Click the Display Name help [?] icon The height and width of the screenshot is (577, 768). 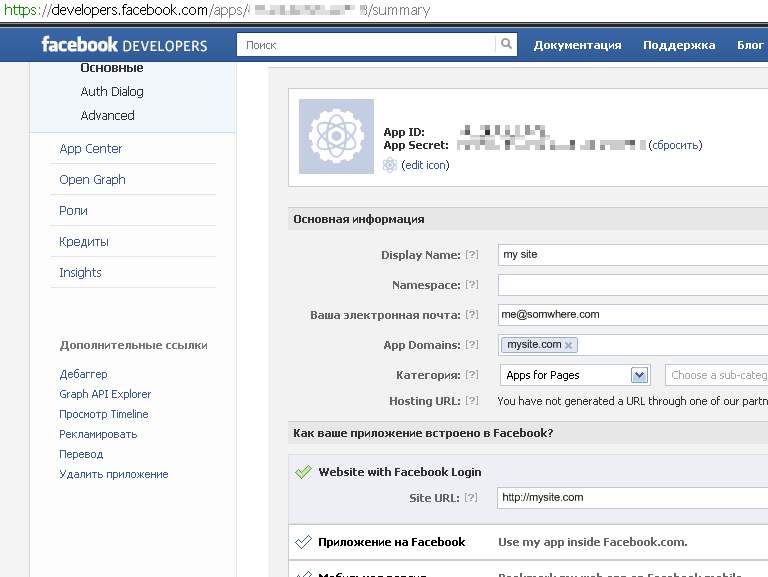(x=472, y=255)
